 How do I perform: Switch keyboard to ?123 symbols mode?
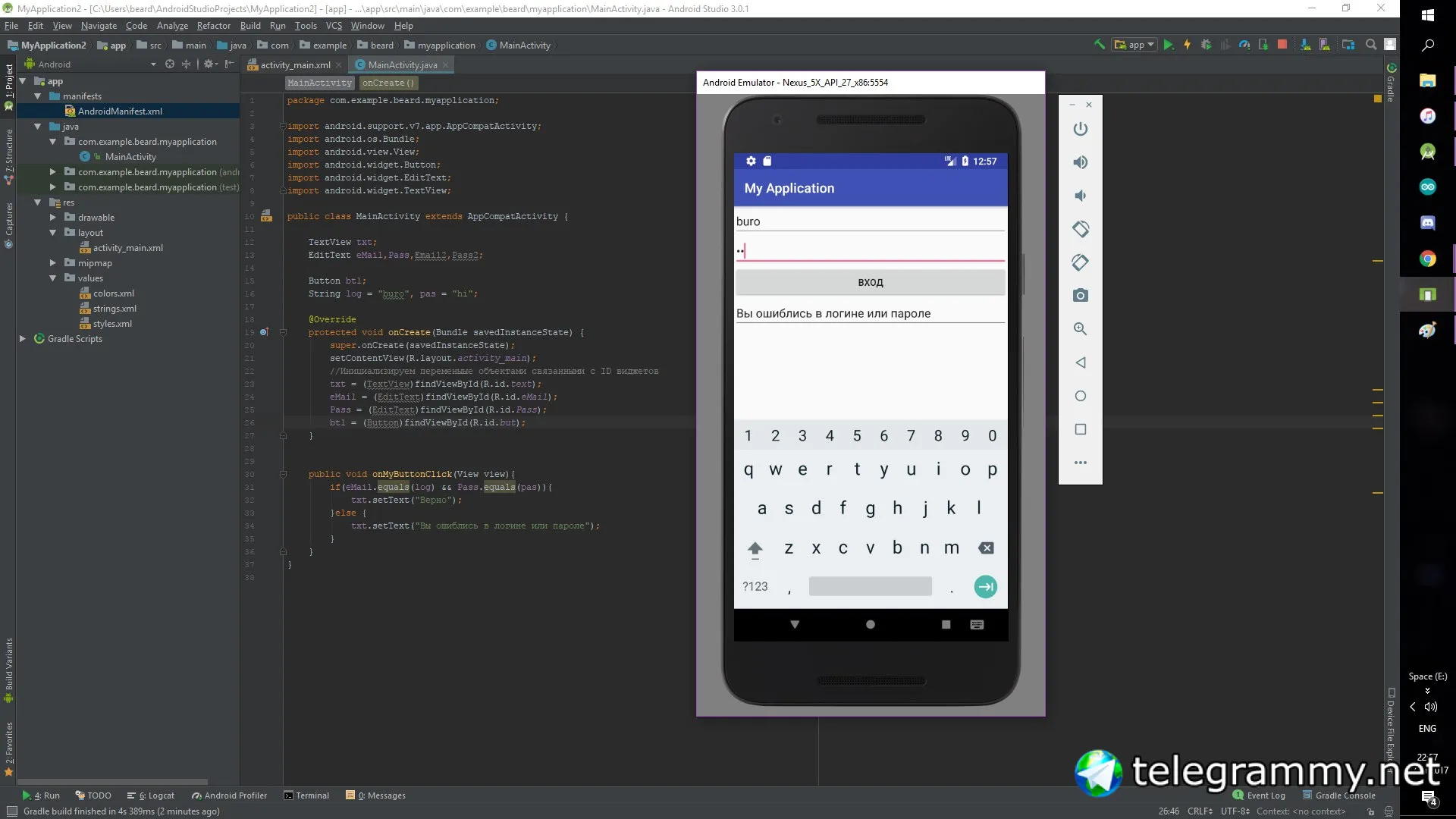click(755, 586)
